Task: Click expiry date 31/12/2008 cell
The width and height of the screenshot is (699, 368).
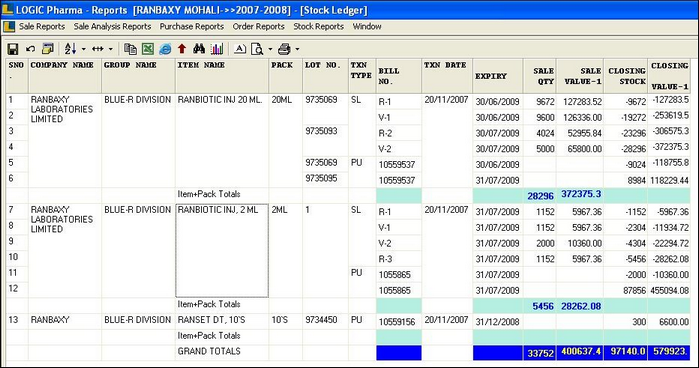Action: click(x=498, y=322)
